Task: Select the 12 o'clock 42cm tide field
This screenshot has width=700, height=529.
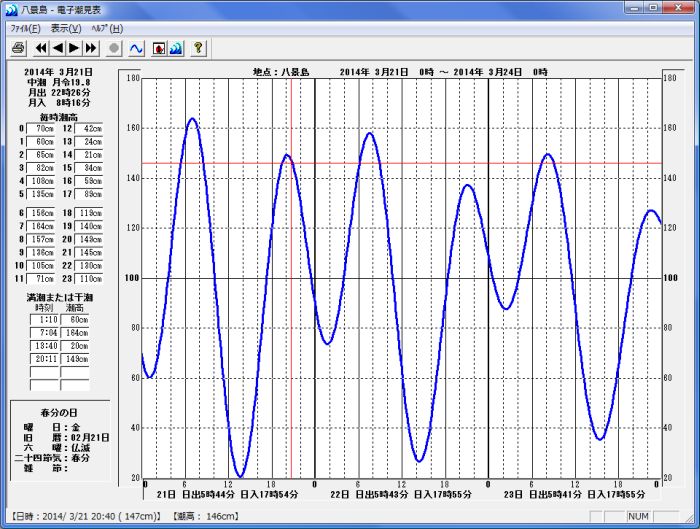Action: [x=92, y=128]
